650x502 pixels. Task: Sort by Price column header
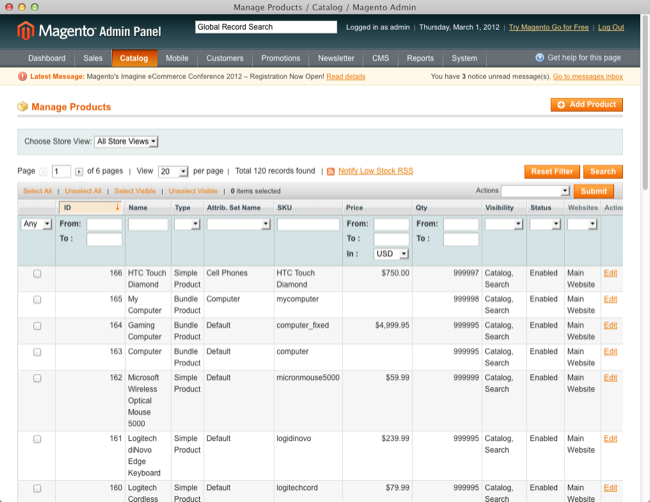click(354, 208)
